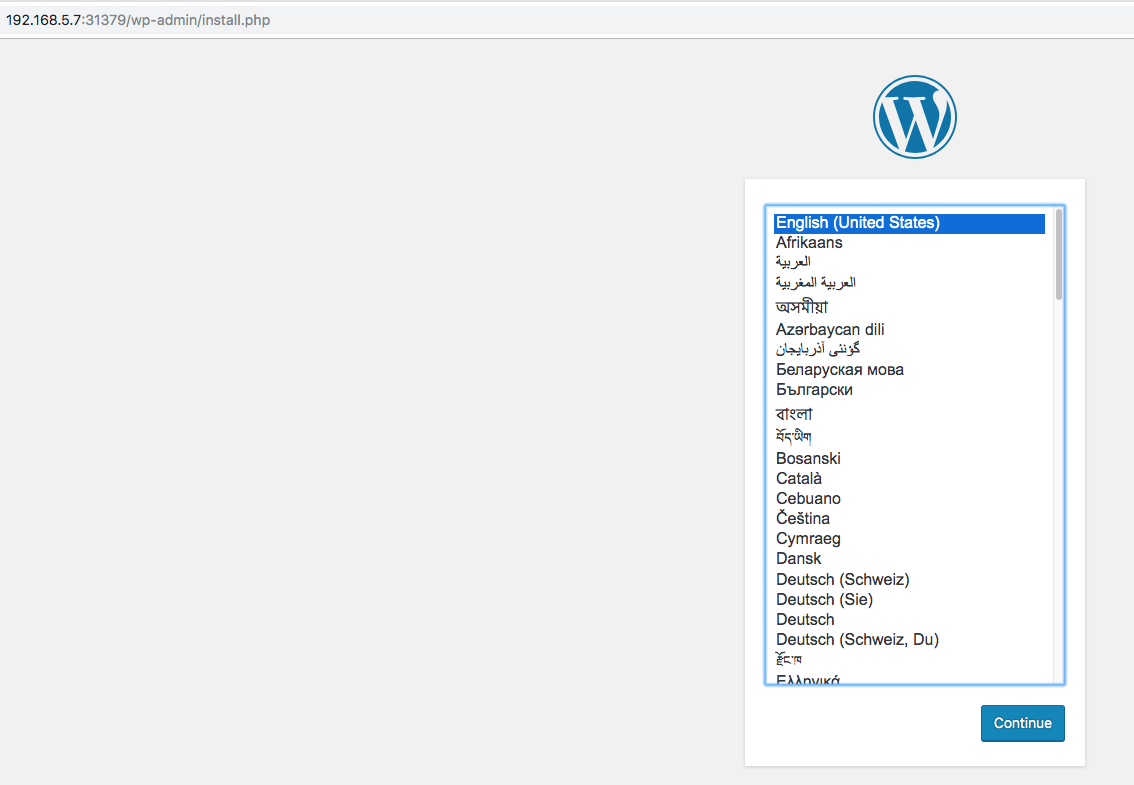Select Deutsch (Schweiz) language

[x=909, y=580]
